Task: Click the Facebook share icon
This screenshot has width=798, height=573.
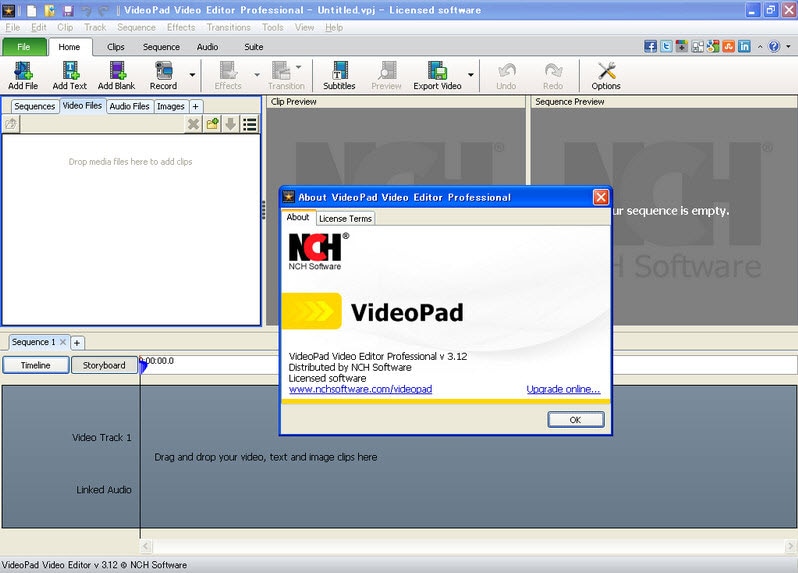Action: 650,46
